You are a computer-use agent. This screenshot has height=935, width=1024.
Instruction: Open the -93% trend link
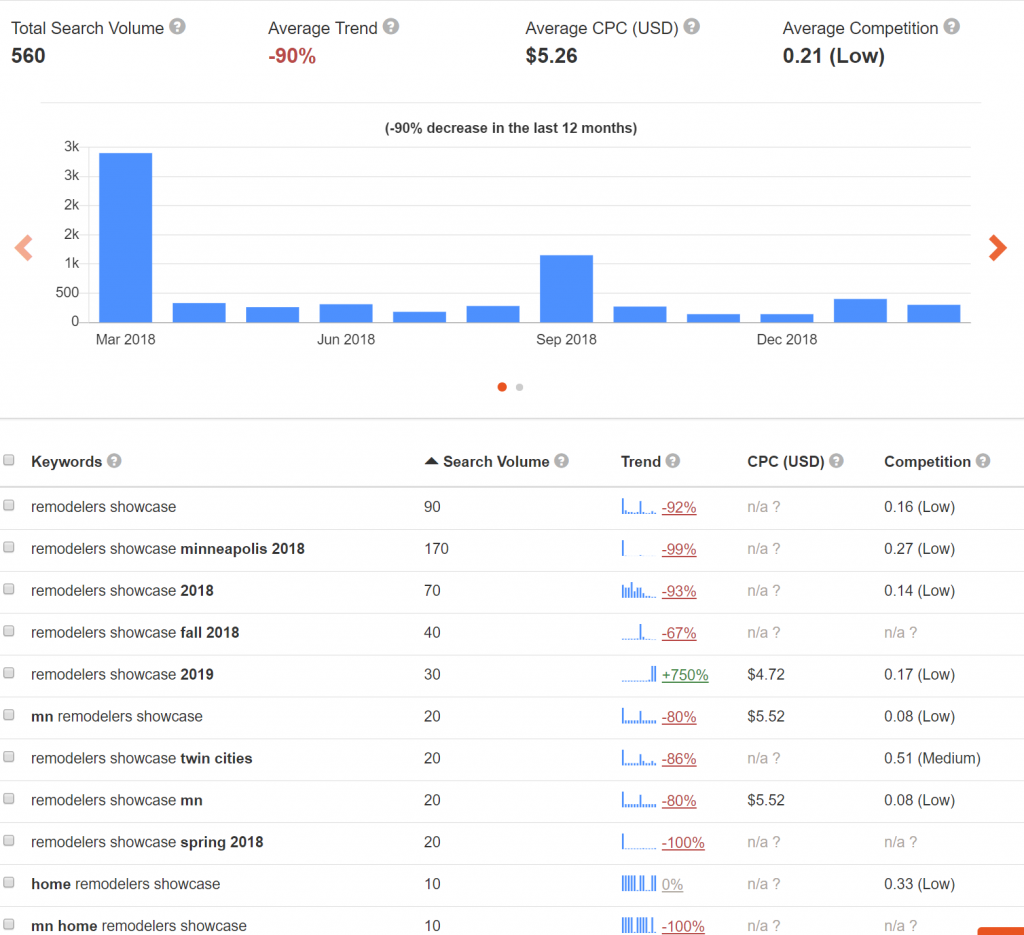pyautogui.click(x=679, y=591)
